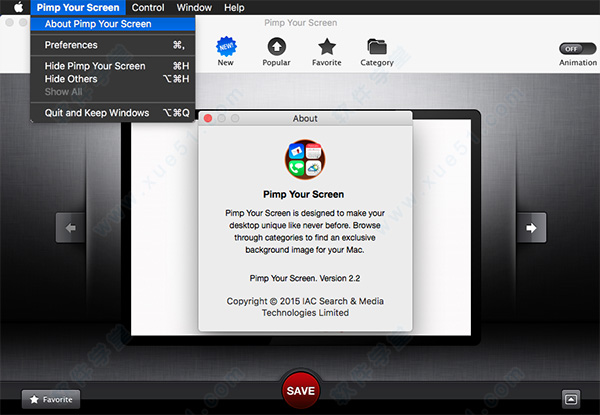Browse wallpapers by Category folder

tap(377, 52)
